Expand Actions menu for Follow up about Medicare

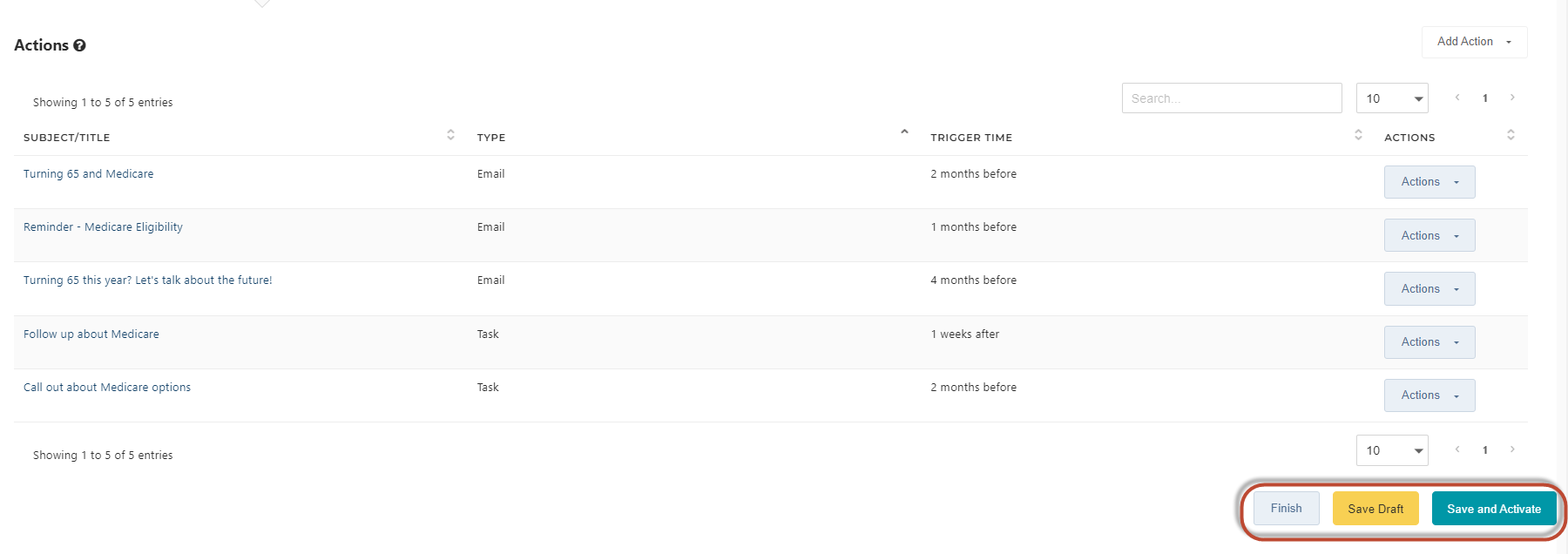click(x=1429, y=342)
